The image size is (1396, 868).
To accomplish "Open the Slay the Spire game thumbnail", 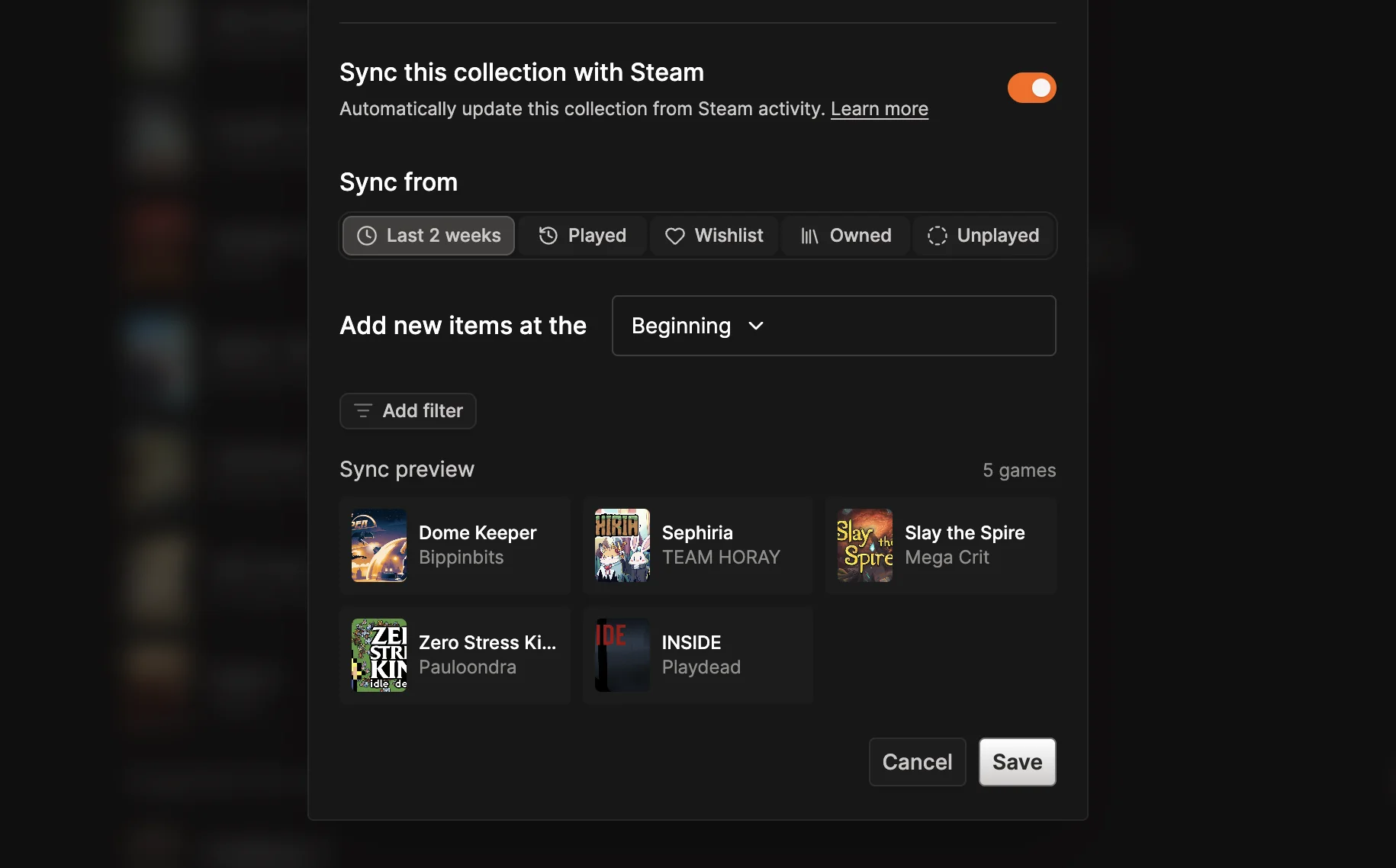I will coord(865,545).
